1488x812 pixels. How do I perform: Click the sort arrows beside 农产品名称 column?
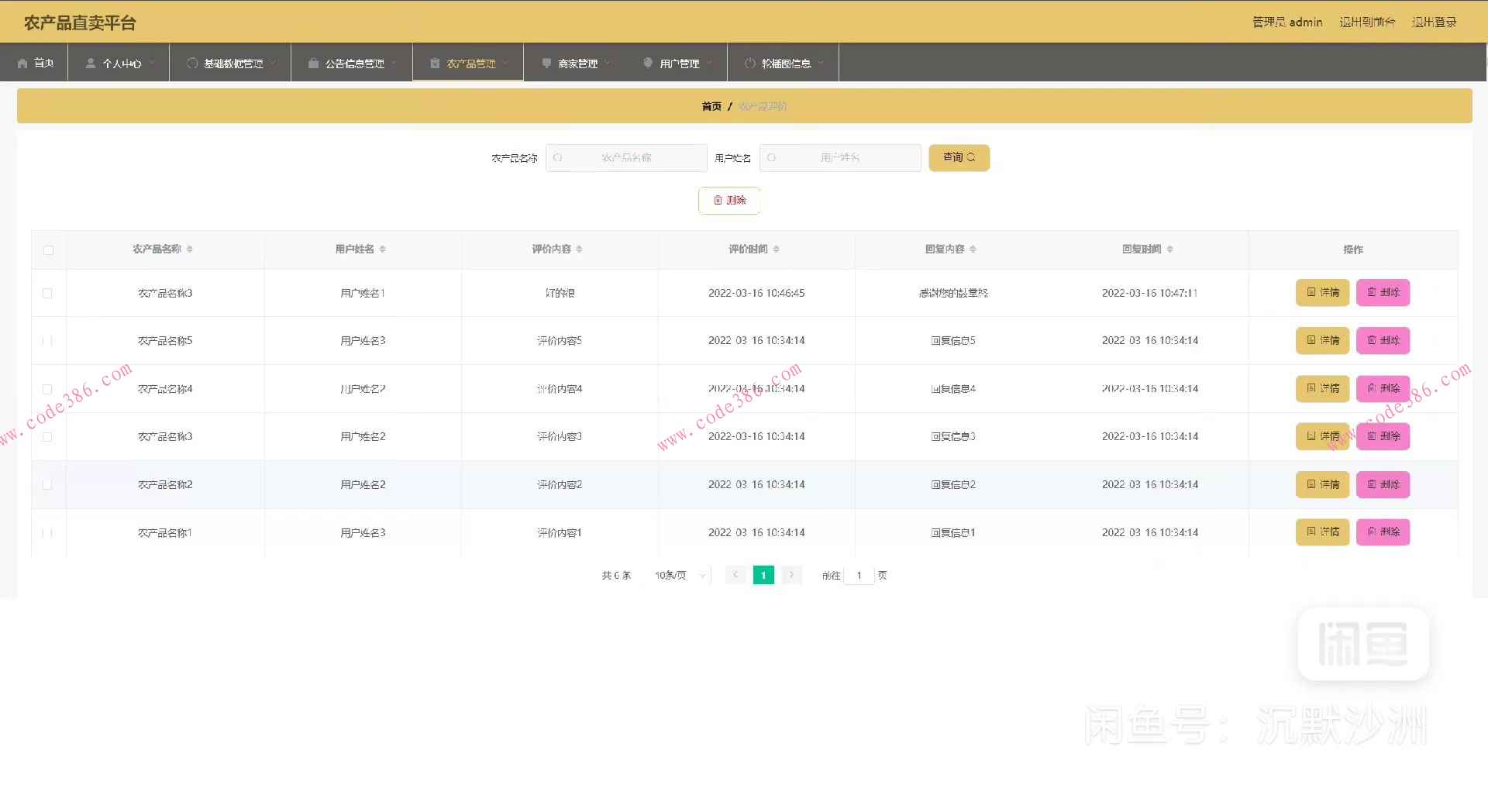(x=190, y=249)
